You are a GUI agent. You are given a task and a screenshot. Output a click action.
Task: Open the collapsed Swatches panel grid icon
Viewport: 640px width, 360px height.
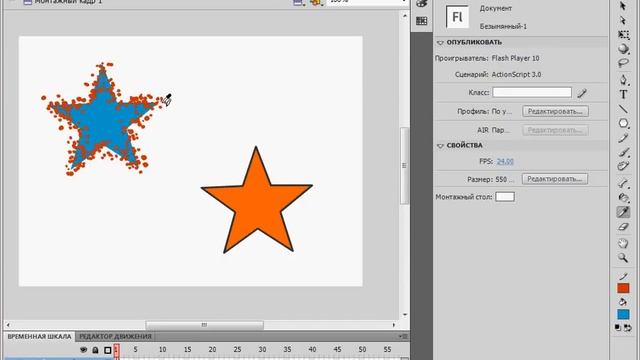tap(422, 21)
